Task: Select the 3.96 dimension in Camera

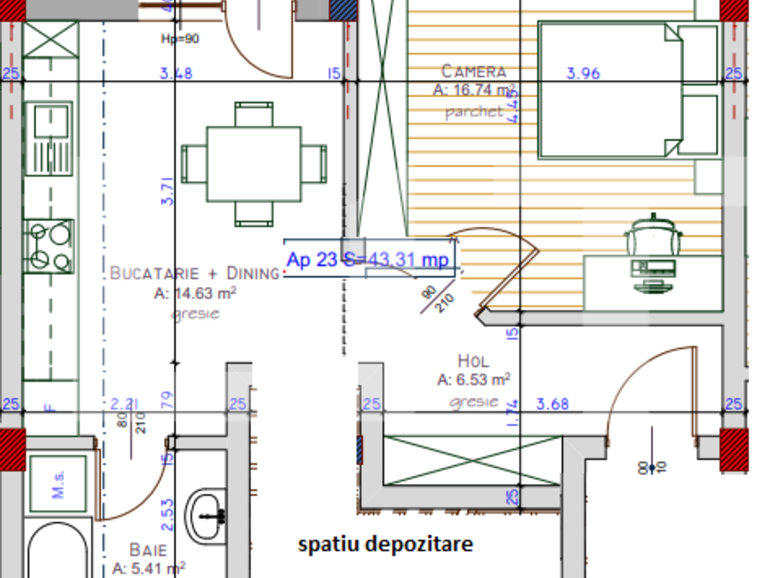Action: pos(582,73)
